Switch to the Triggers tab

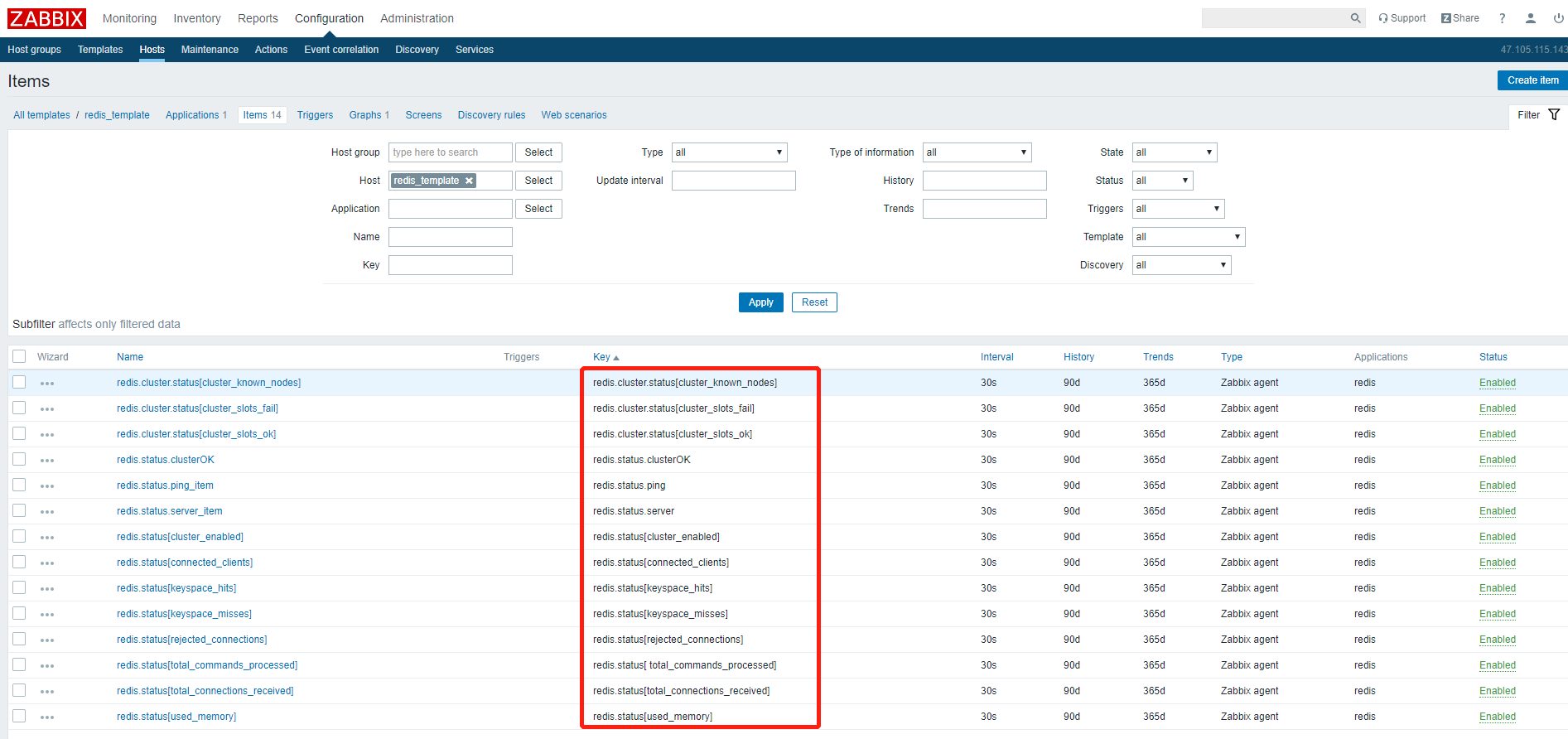[x=315, y=115]
